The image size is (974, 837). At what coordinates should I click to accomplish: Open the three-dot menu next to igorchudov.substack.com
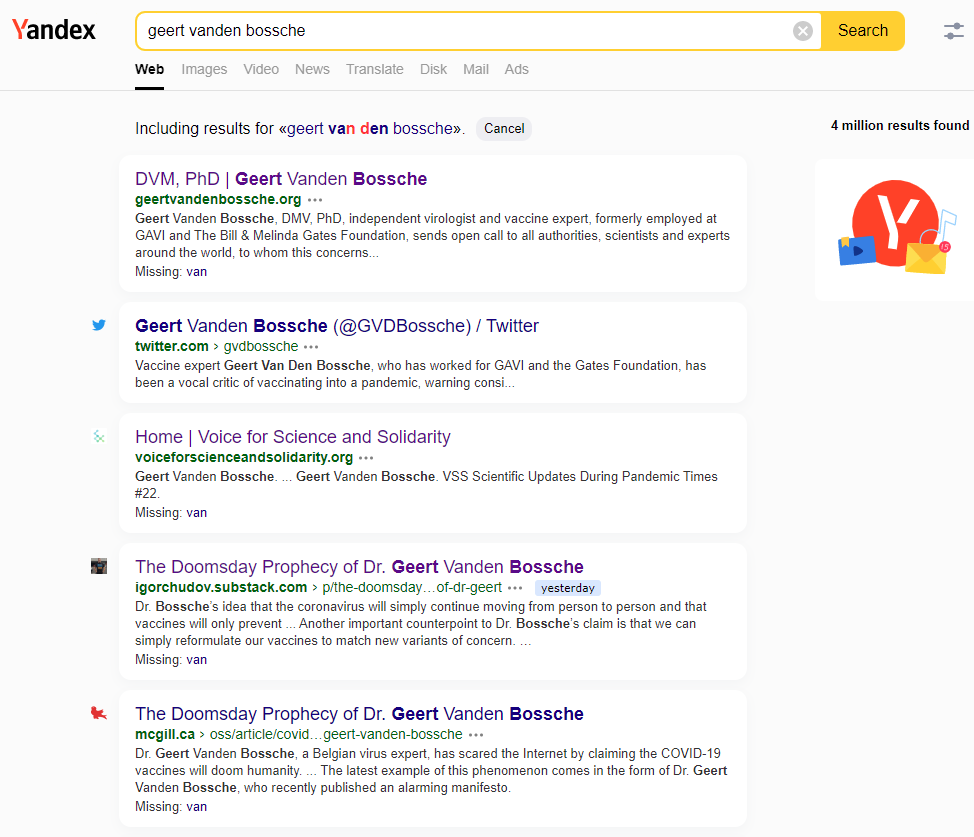coord(515,588)
